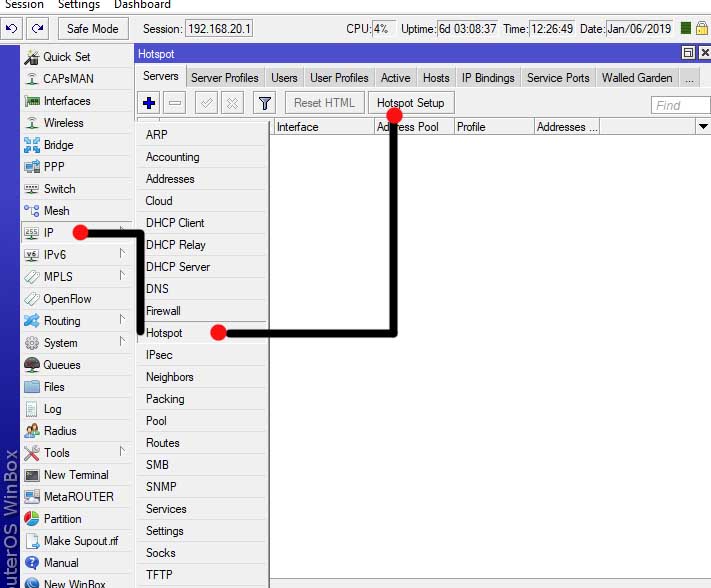The image size is (711, 588).
Task: Open the filter funnel icon
Action: (x=264, y=103)
